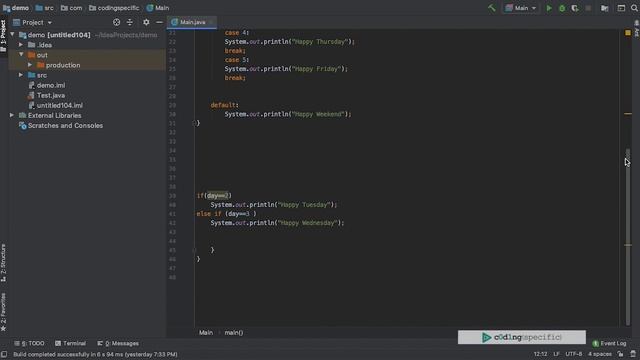Screen dimensions: 640x360
Task: Click the locate file target icon
Action: [x=116, y=22]
